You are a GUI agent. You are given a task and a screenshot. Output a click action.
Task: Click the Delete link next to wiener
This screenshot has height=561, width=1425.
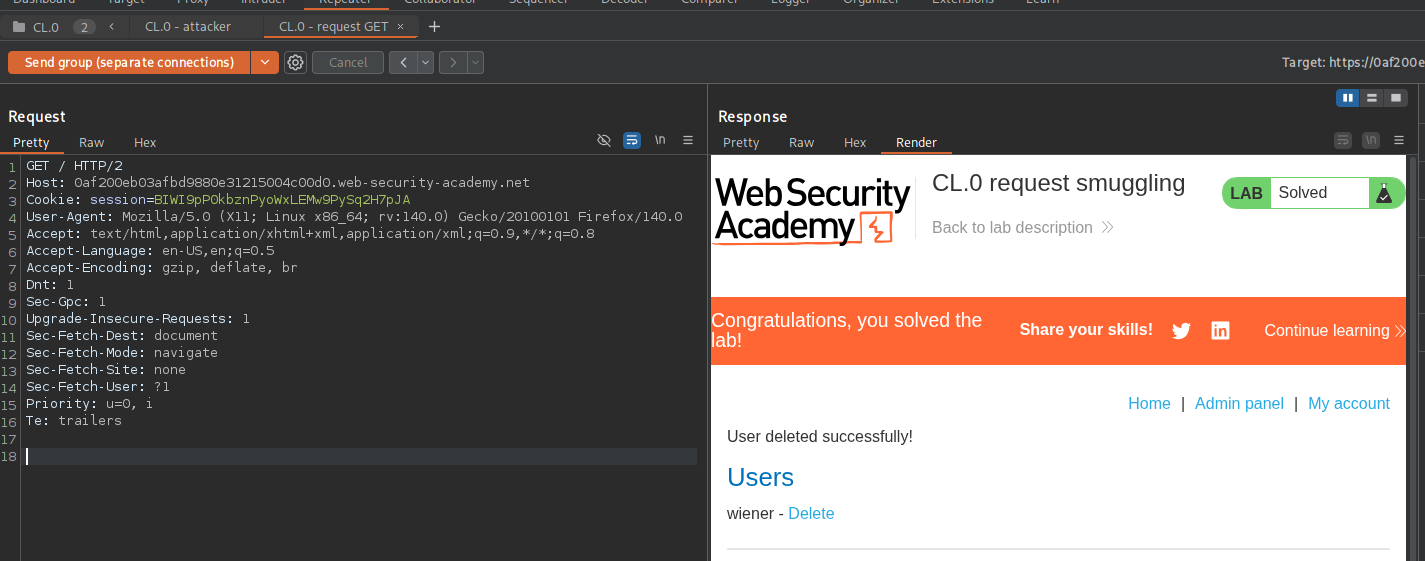click(x=811, y=514)
